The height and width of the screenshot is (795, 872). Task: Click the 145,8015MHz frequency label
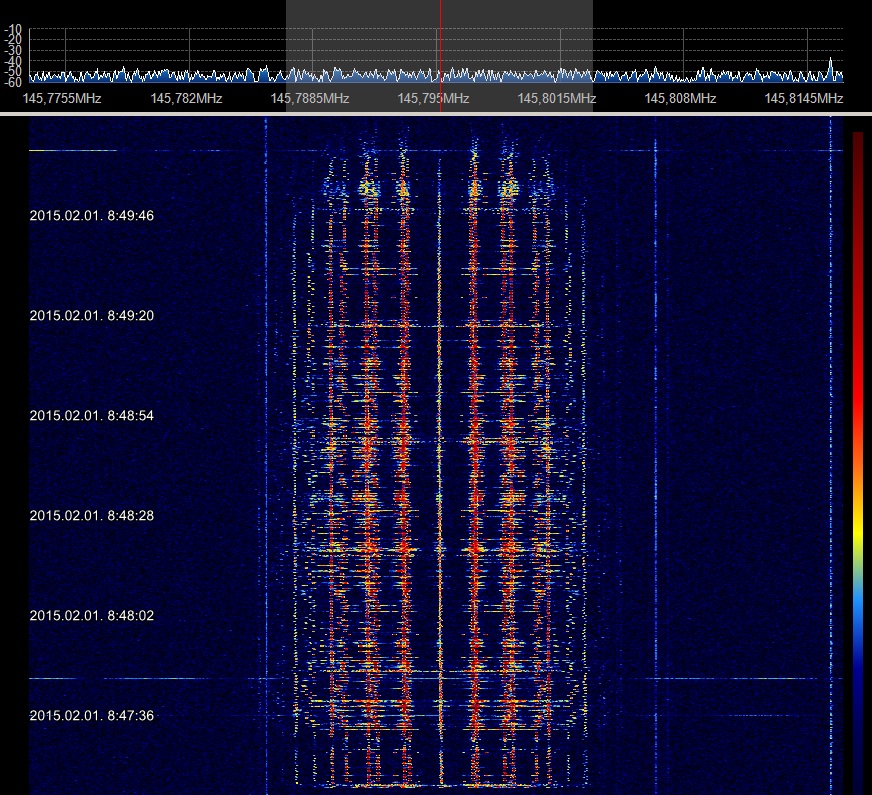point(557,99)
